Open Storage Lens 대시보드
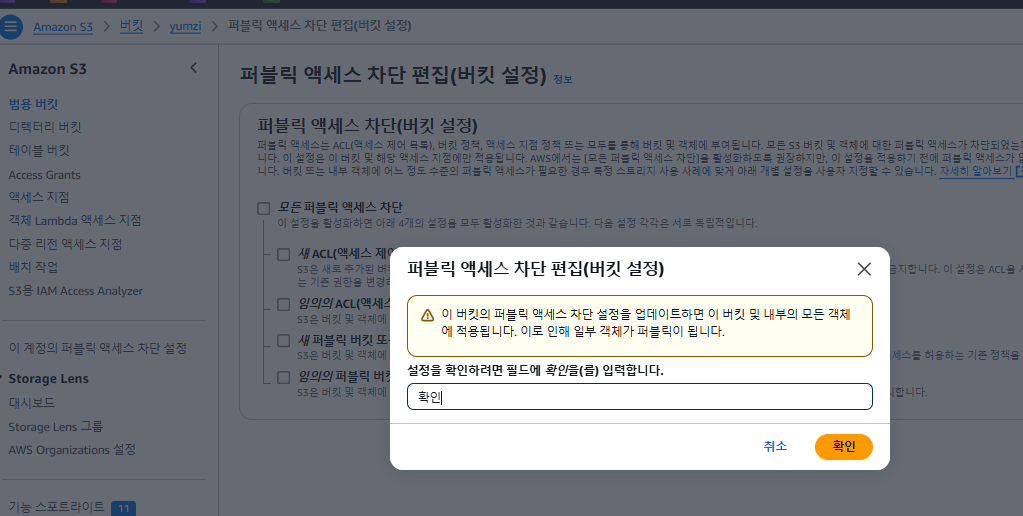The height and width of the screenshot is (516, 1023). (x=32, y=403)
